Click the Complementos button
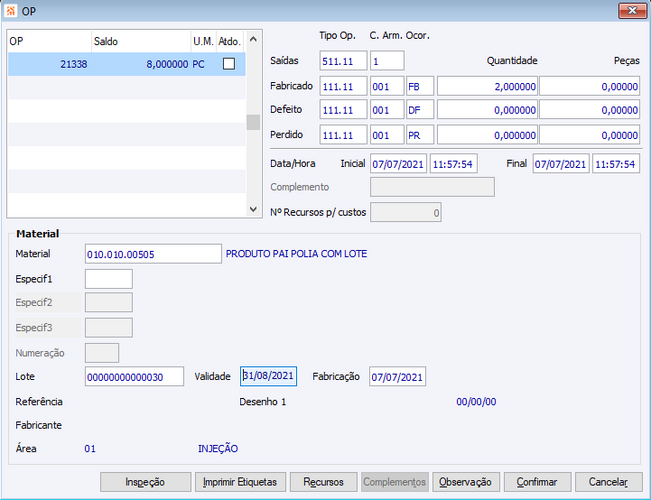Viewport: 651px width, 500px height. [394, 482]
